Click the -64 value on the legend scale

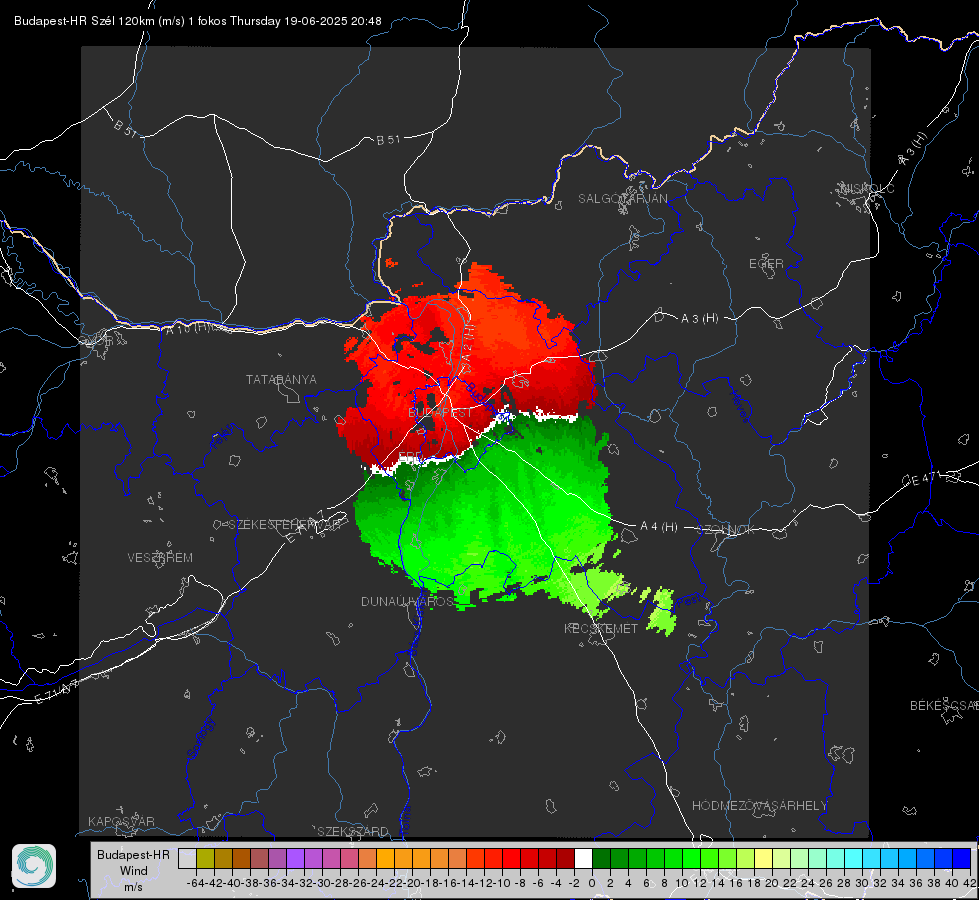point(196,883)
